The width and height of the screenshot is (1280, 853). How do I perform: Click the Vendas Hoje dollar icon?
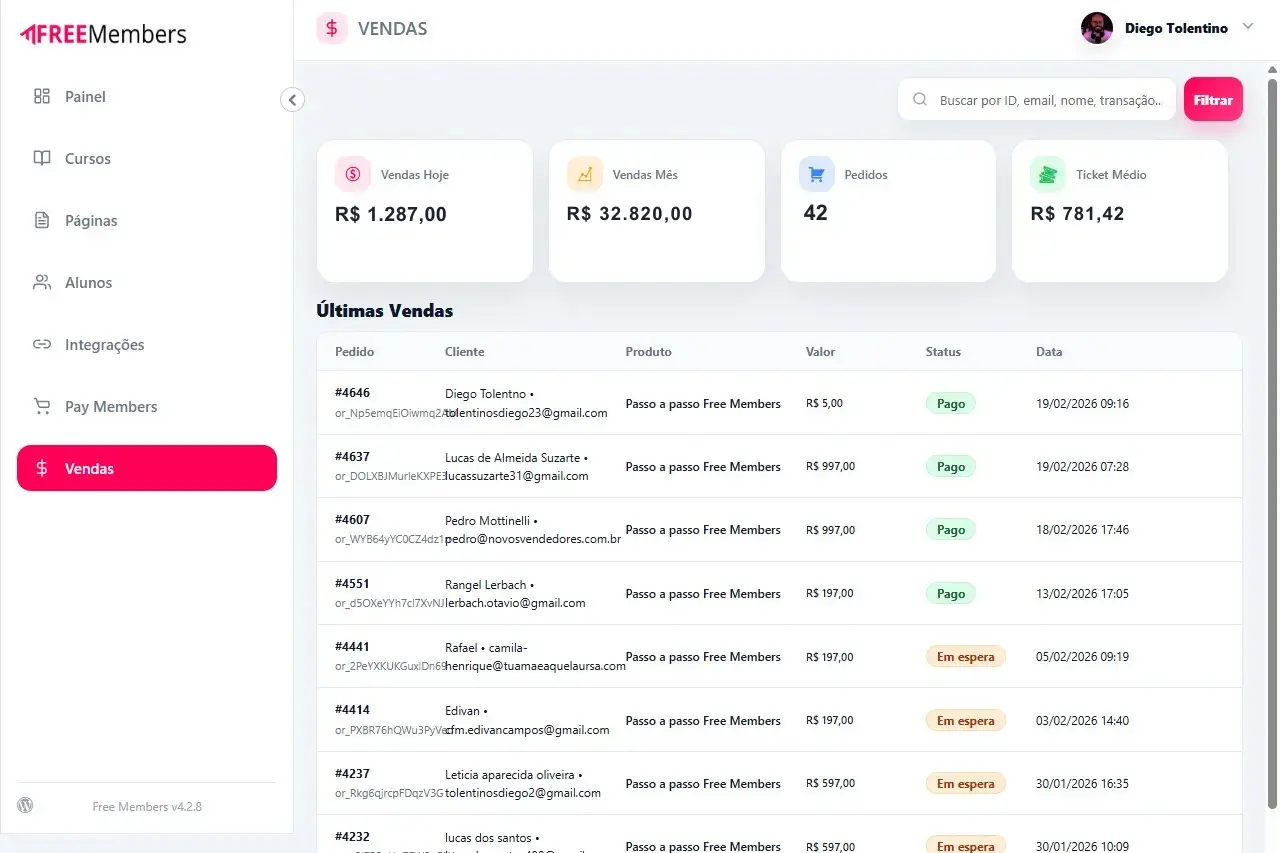353,174
